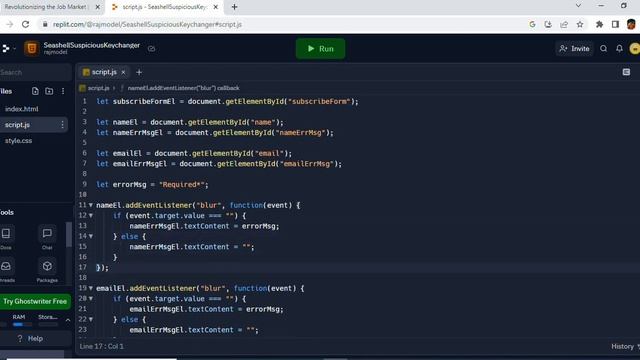Open Files panel three-dot menu

[x=63, y=91]
